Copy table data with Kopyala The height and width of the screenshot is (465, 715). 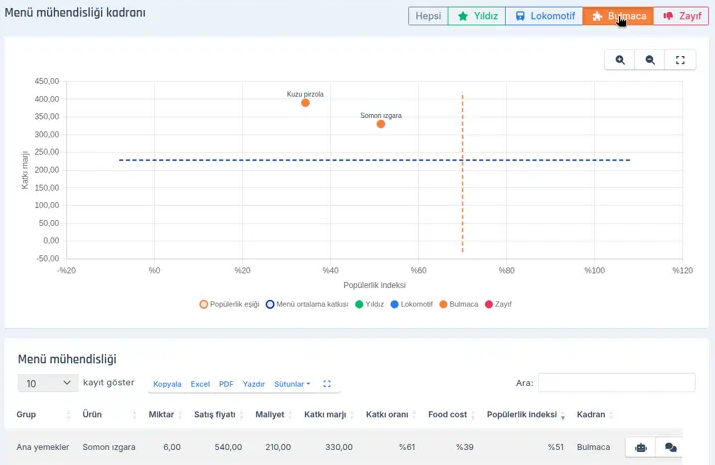coord(167,384)
